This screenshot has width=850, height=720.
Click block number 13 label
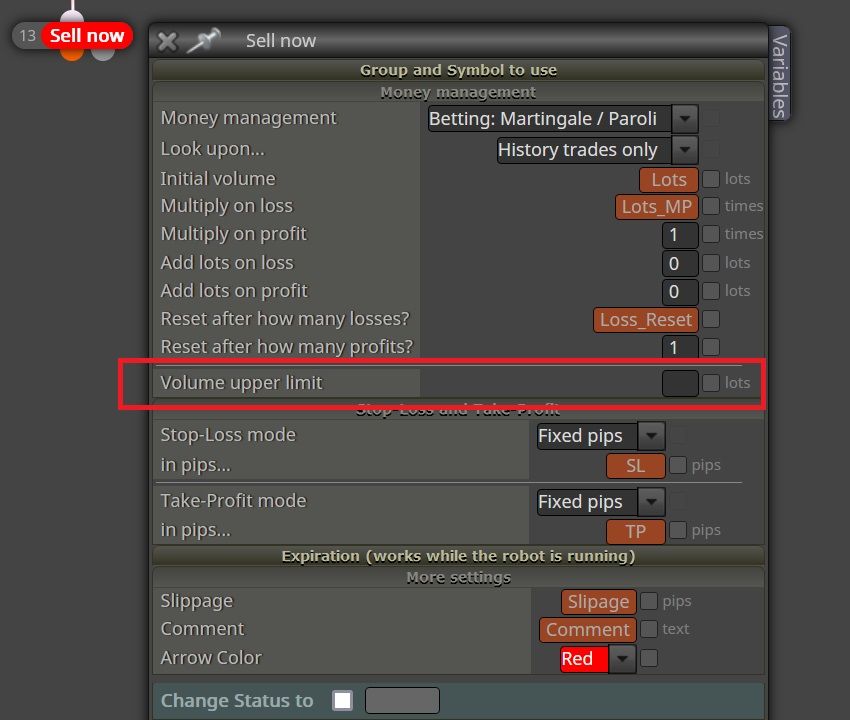(x=27, y=36)
